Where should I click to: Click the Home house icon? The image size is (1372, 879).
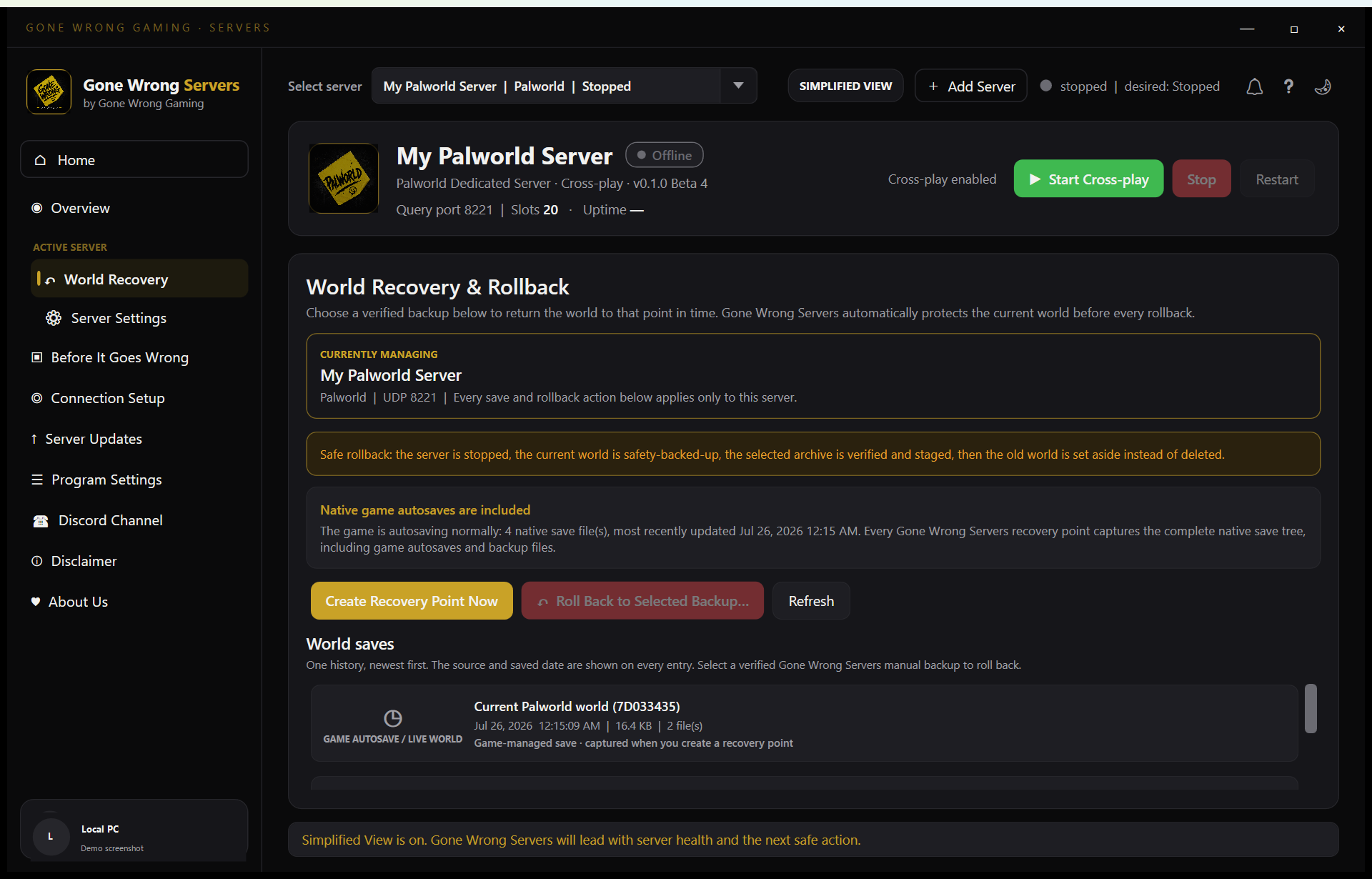[40, 160]
